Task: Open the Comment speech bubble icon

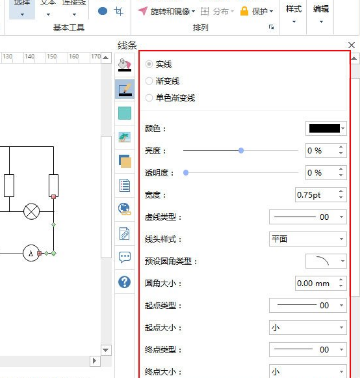Action: pos(125,257)
